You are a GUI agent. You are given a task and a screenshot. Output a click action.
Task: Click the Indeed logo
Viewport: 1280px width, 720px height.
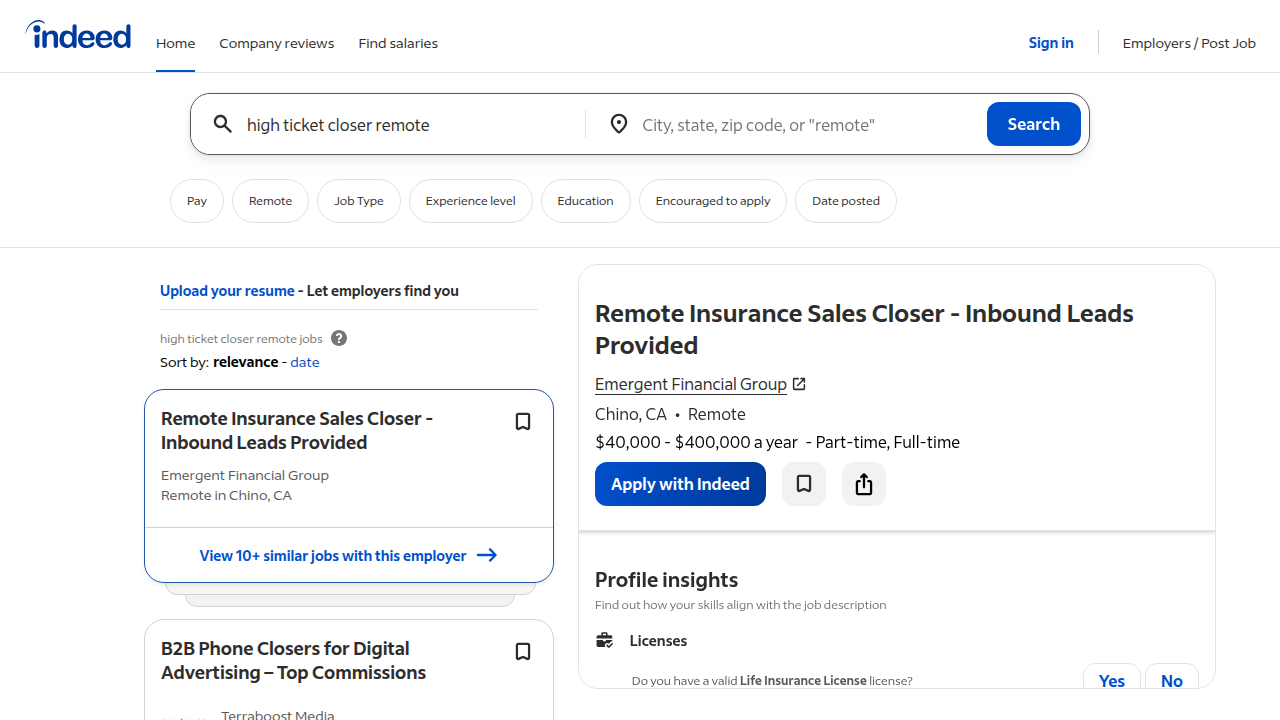pyautogui.click(x=78, y=35)
